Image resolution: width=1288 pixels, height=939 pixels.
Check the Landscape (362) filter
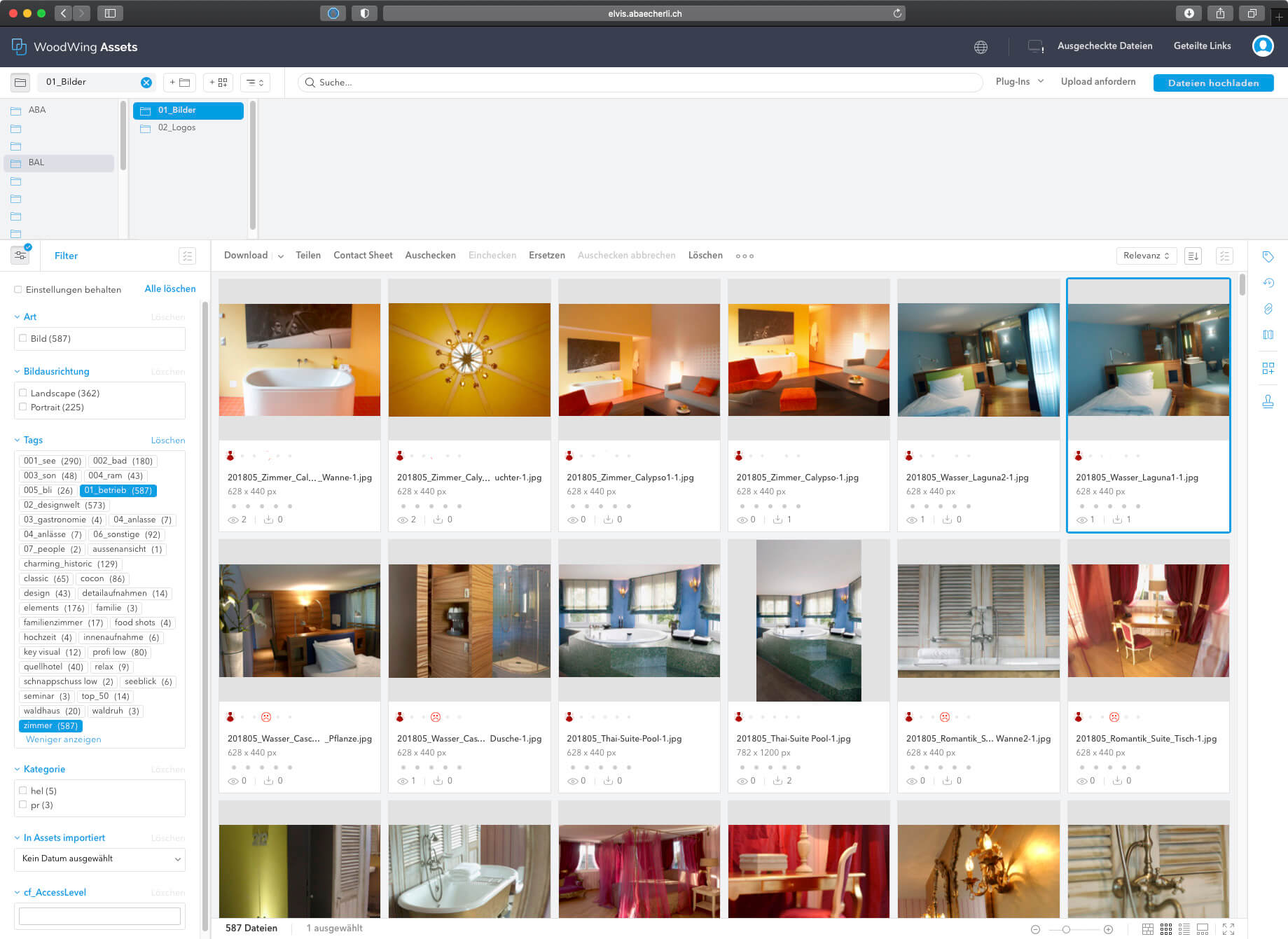(23, 393)
